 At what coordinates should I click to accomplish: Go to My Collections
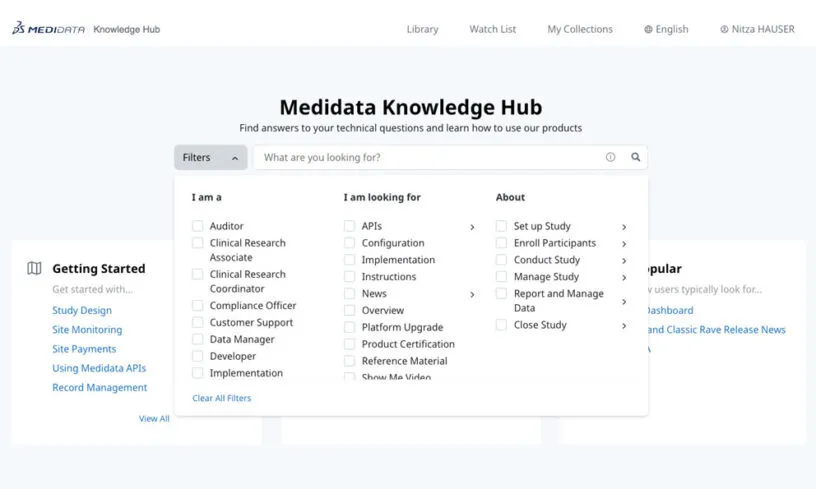pos(580,30)
